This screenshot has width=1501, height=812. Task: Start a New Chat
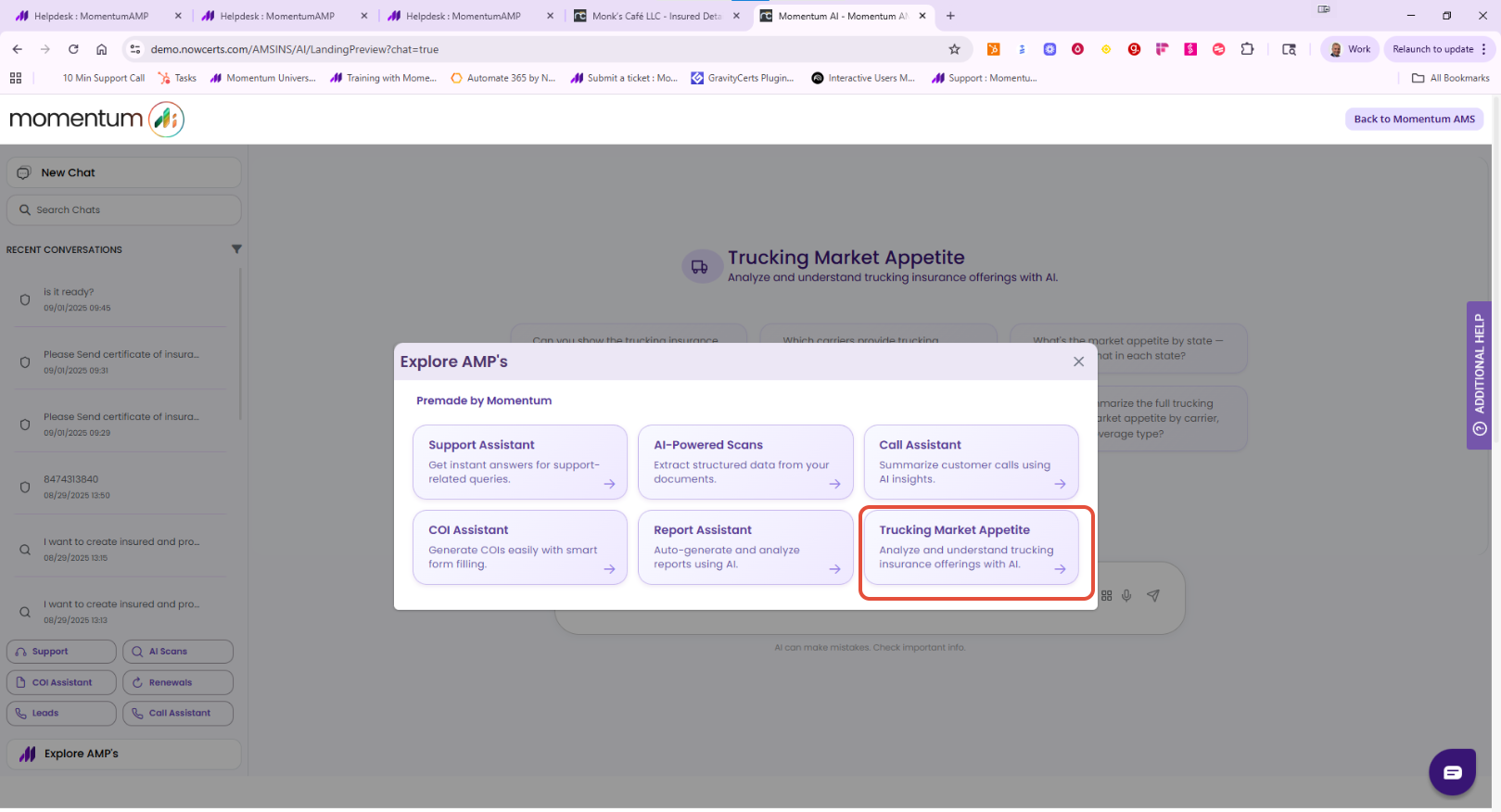(x=124, y=172)
